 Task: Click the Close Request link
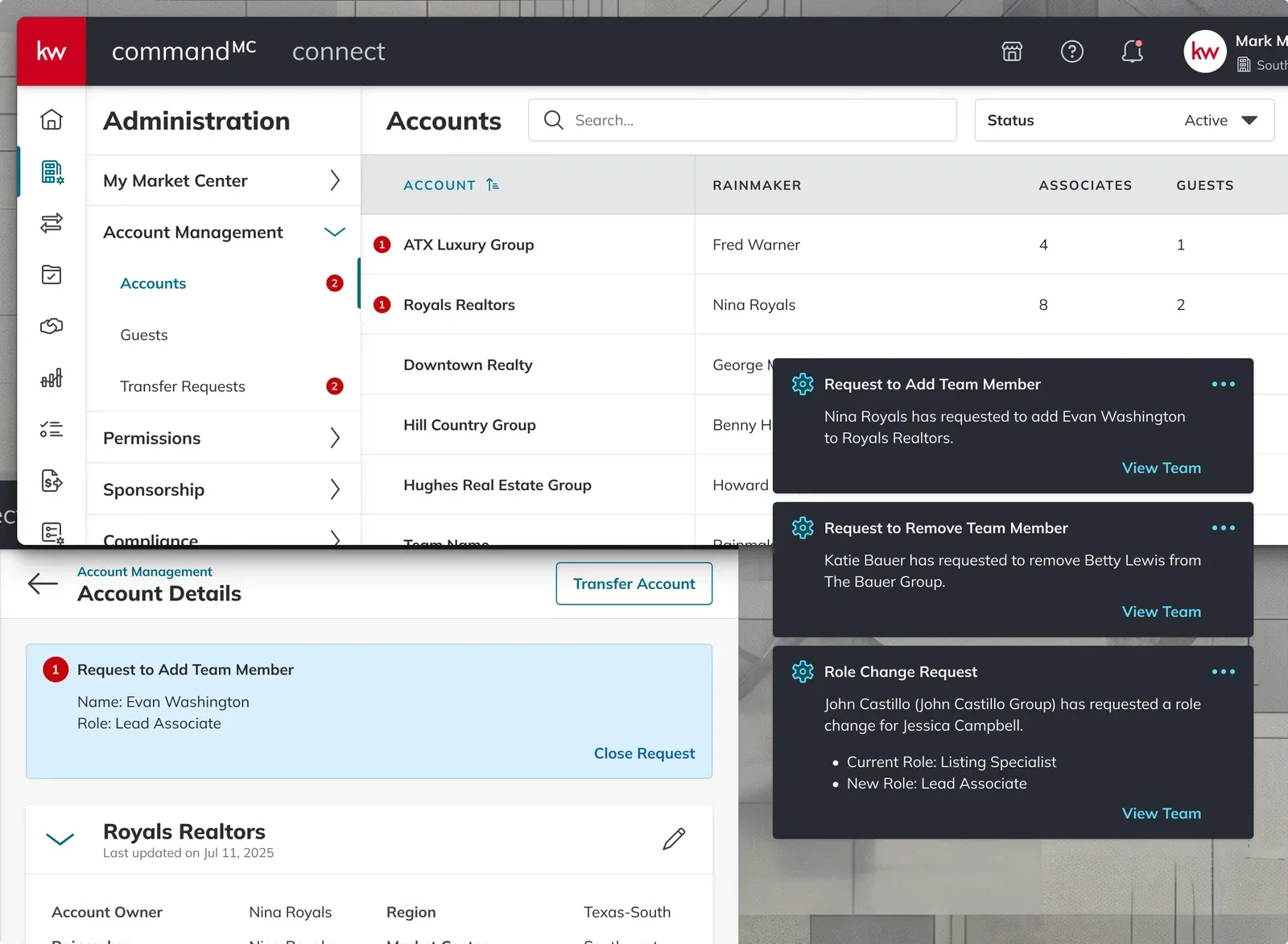[x=644, y=753]
